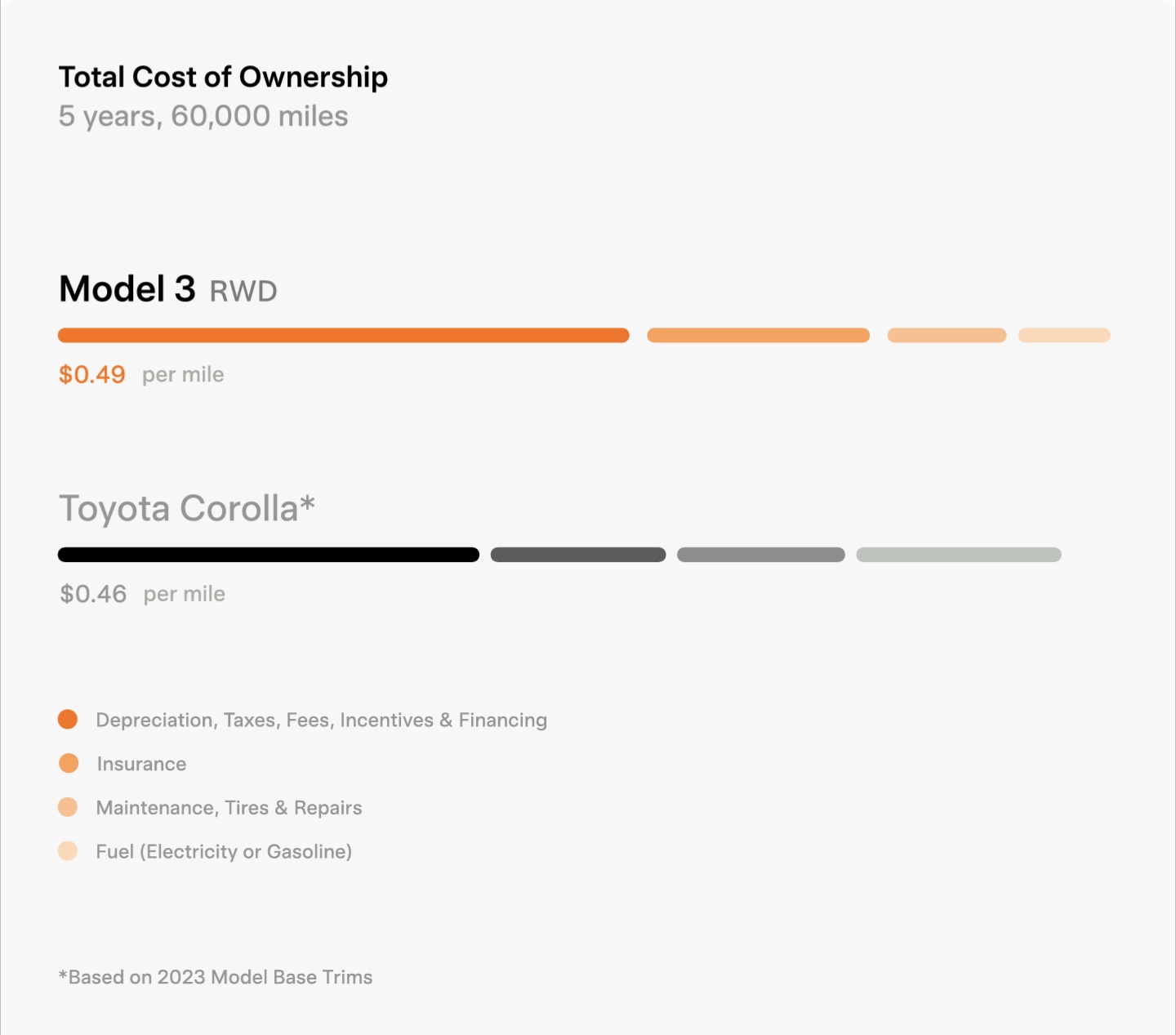This screenshot has width=1176, height=1035.
Task: Click the Toyota Corolla lightest gray bar segment
Action: point(958,555)
